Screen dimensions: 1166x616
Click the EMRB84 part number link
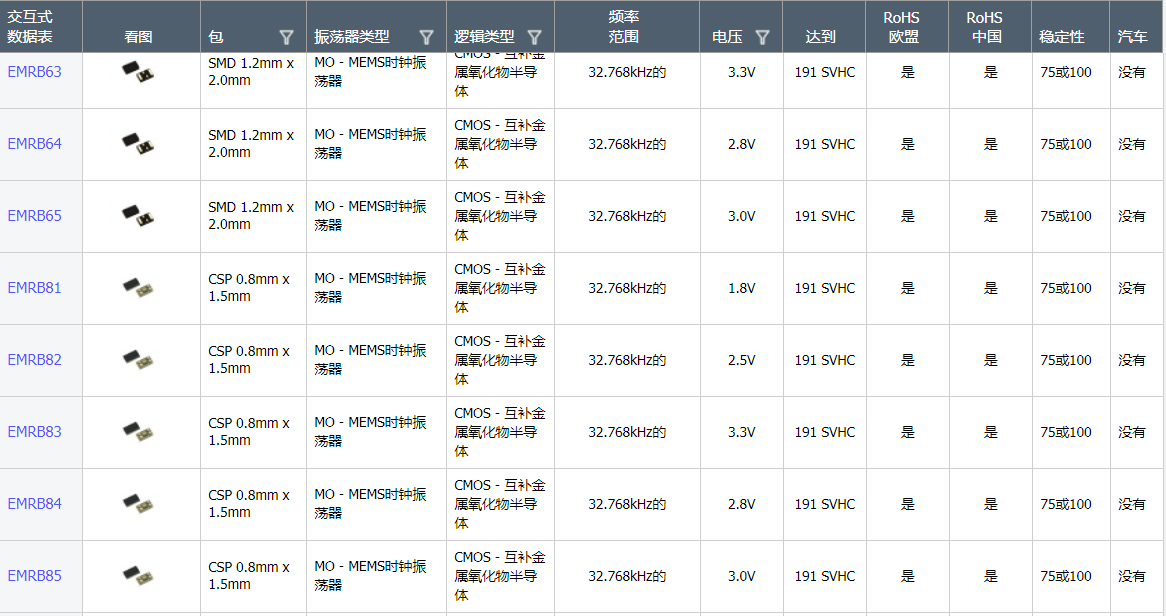[35, 504]
